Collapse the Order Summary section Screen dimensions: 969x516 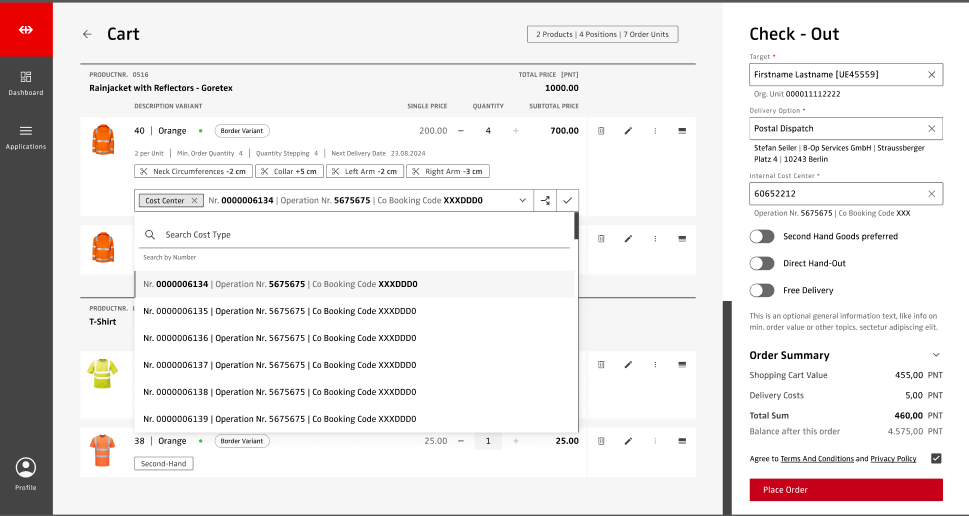[936, 355]
